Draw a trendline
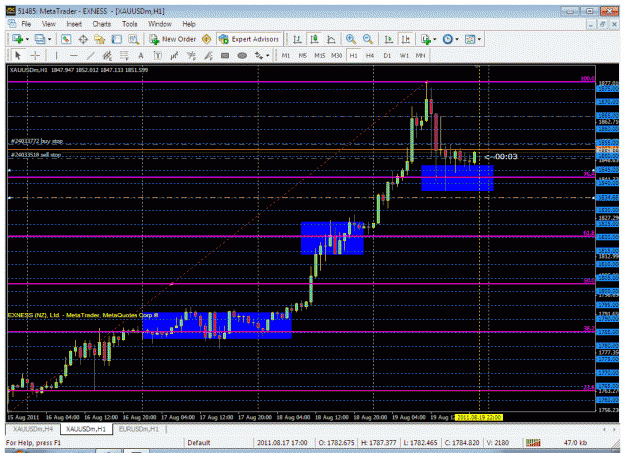The height and width of the screenshot is (453, 625). tap(90, 55)
